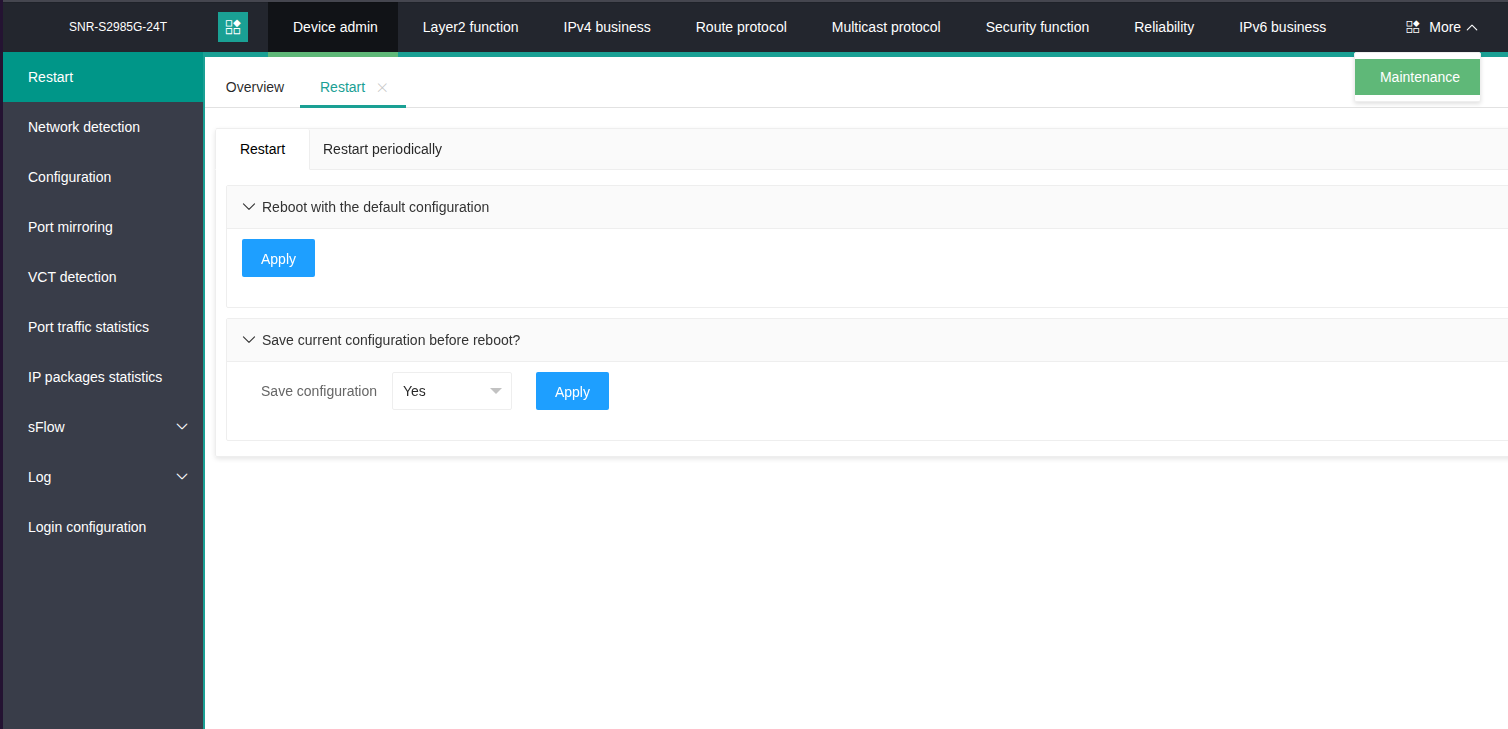Open Port mirroring in the sidebar
The image size is (1508, 729).
click(x=102, y=227)
